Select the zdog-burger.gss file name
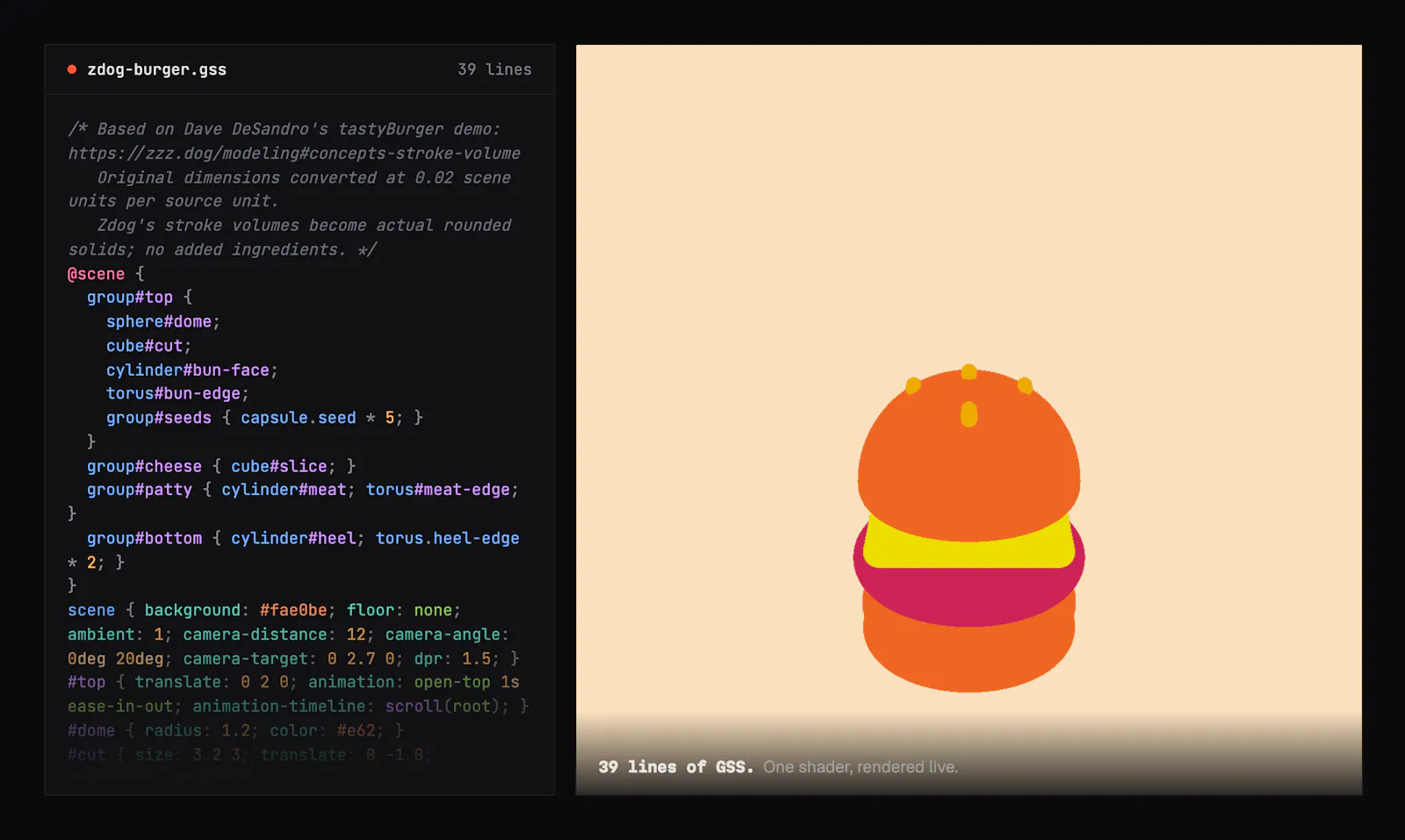 tap(156, 69)
